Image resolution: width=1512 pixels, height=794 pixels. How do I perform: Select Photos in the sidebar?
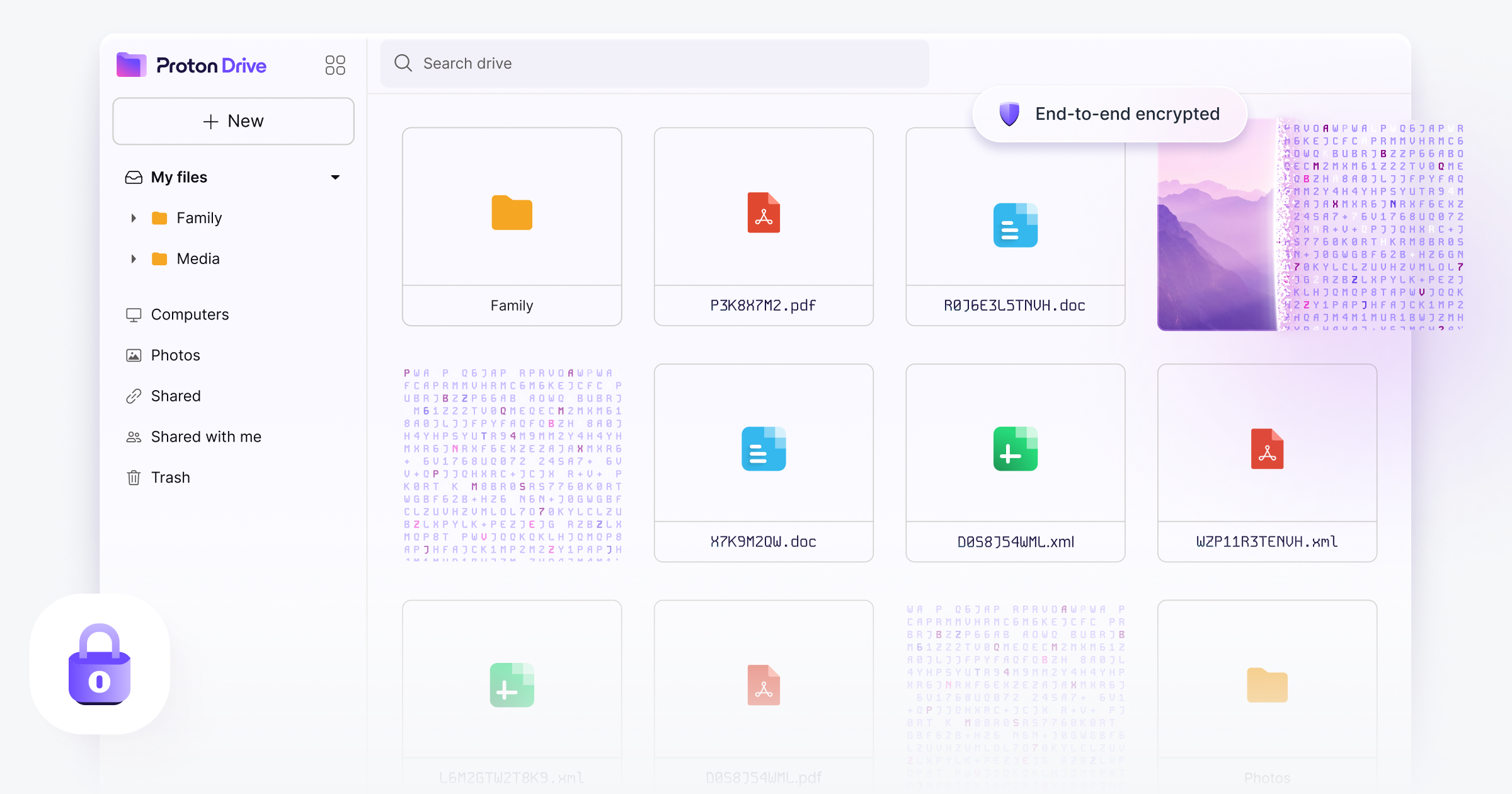[x=175, y=355]
